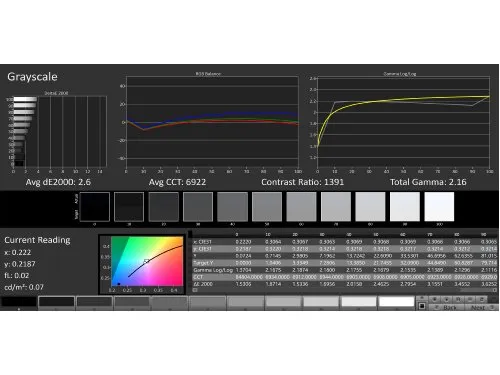
Task: Click the second round icon above the Back button
Action: click(x=447, y=299)
